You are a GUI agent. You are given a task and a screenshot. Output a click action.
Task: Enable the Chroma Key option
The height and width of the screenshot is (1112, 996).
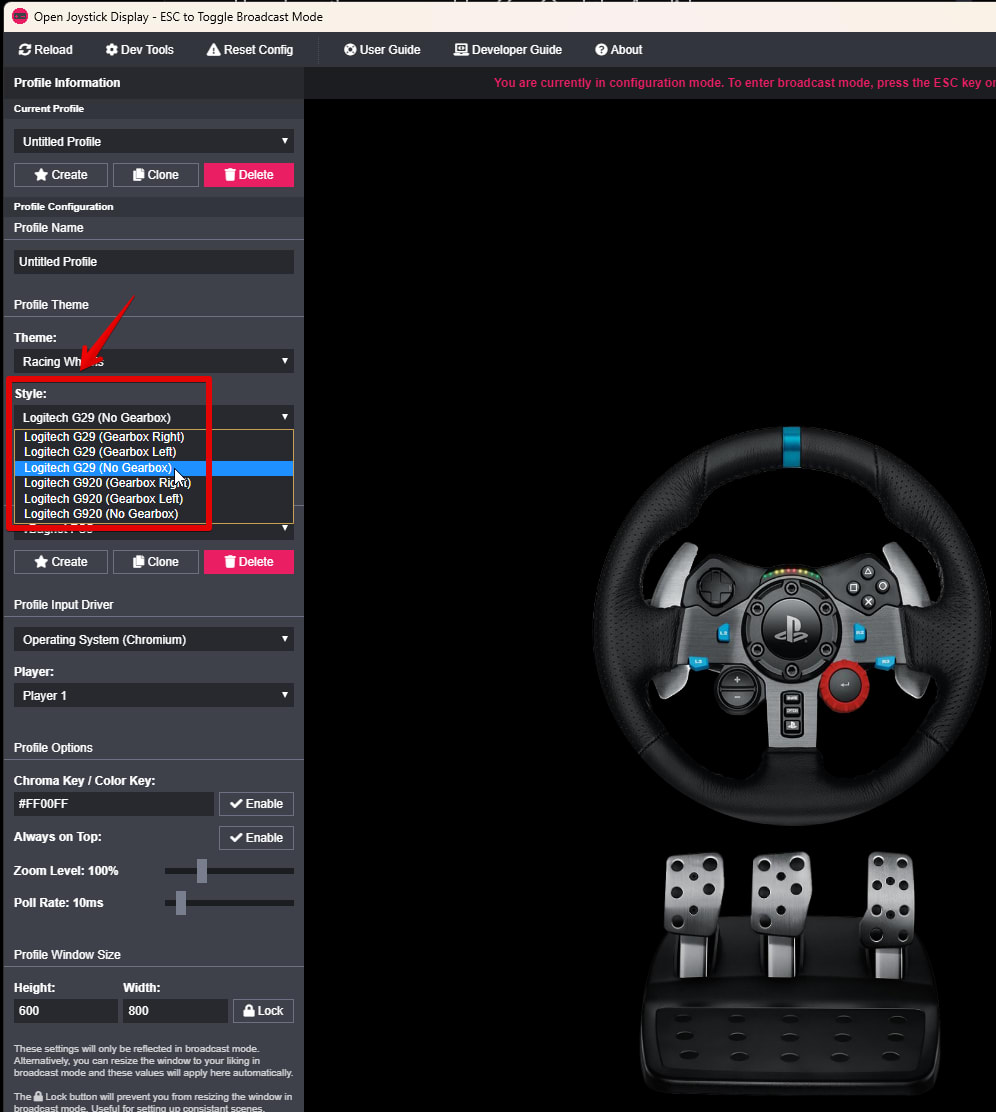pyautogui.click(x=256, y=804)
